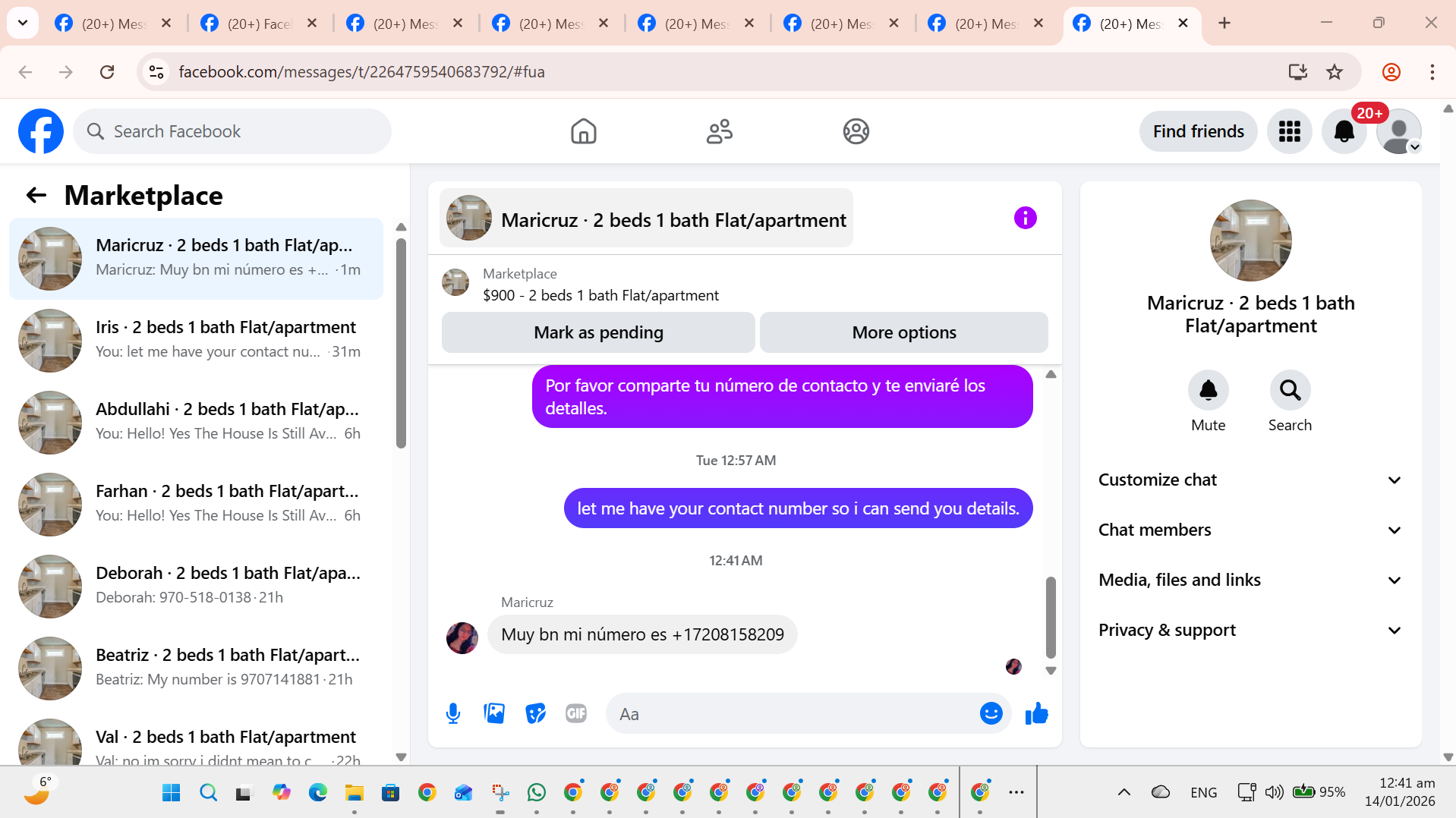Click Mark as pending button
The height and width of the screenshot is (818, 1456).
(x=598, y=332)
